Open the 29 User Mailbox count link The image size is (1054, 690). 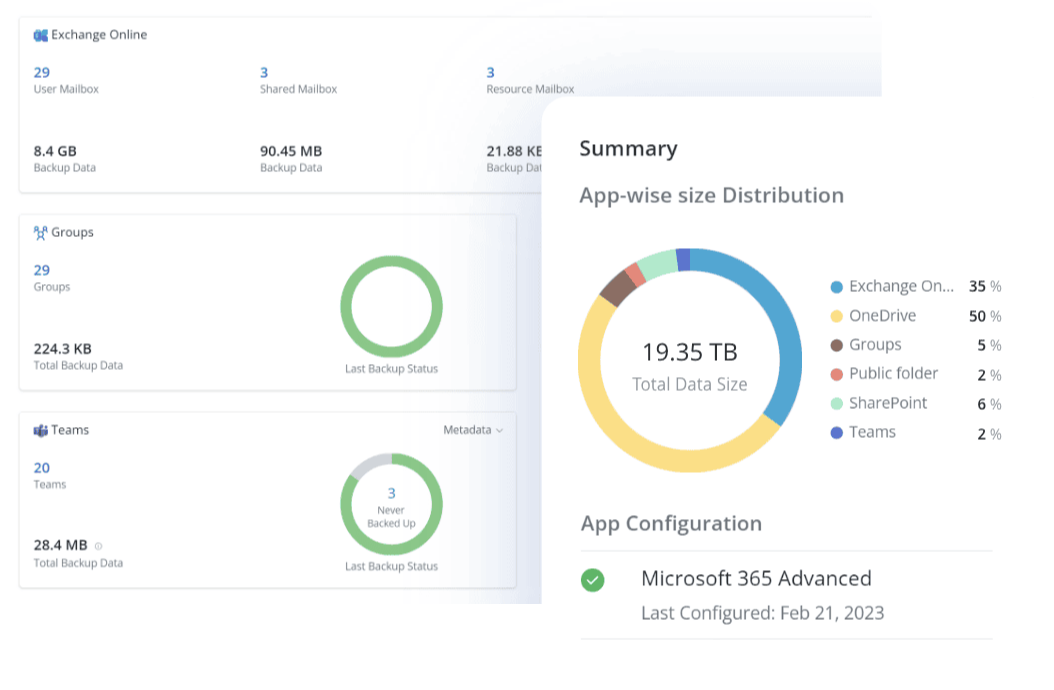pyautogui.click(x=42, y=73)
